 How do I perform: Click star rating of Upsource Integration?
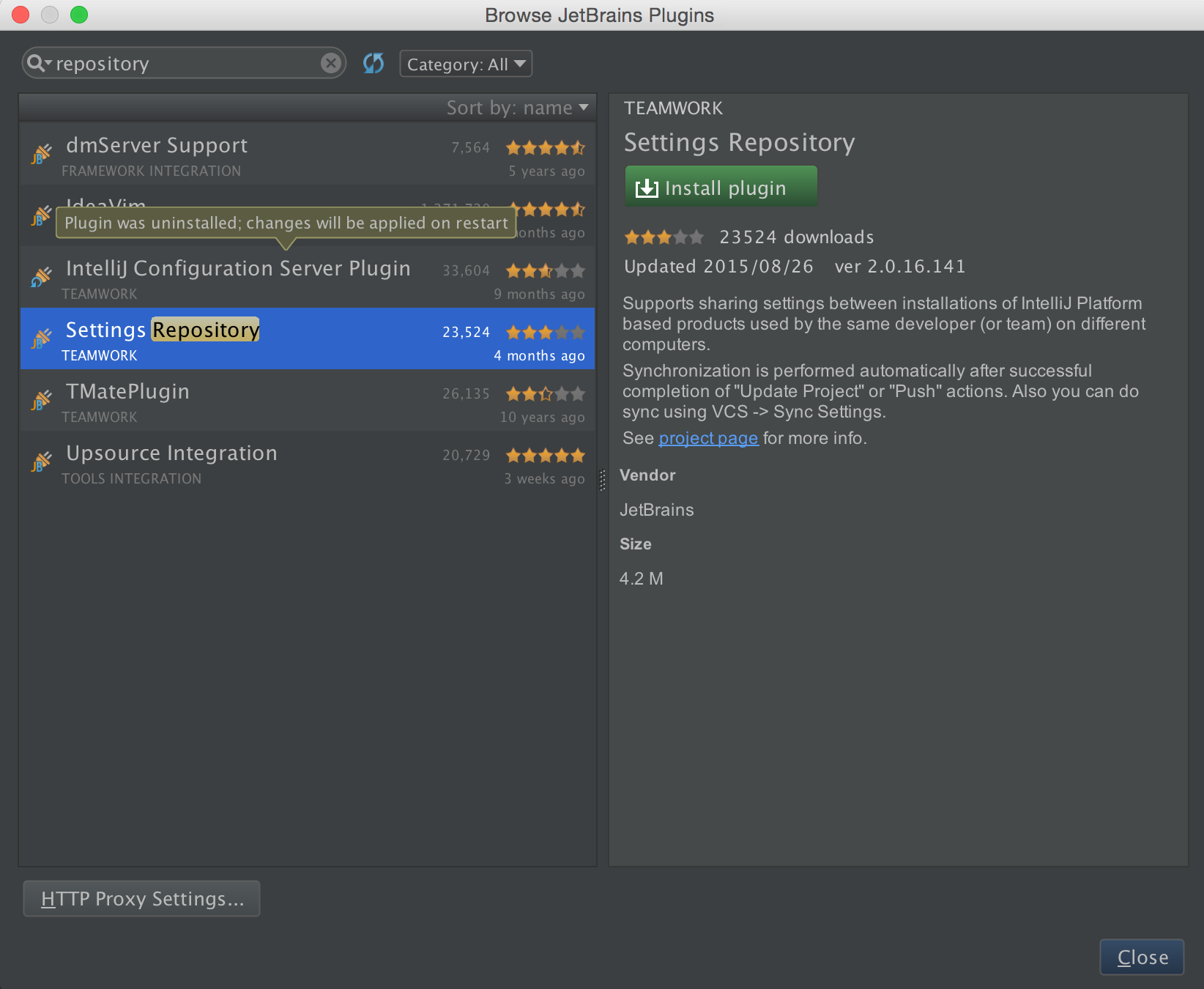pos(546,456)
